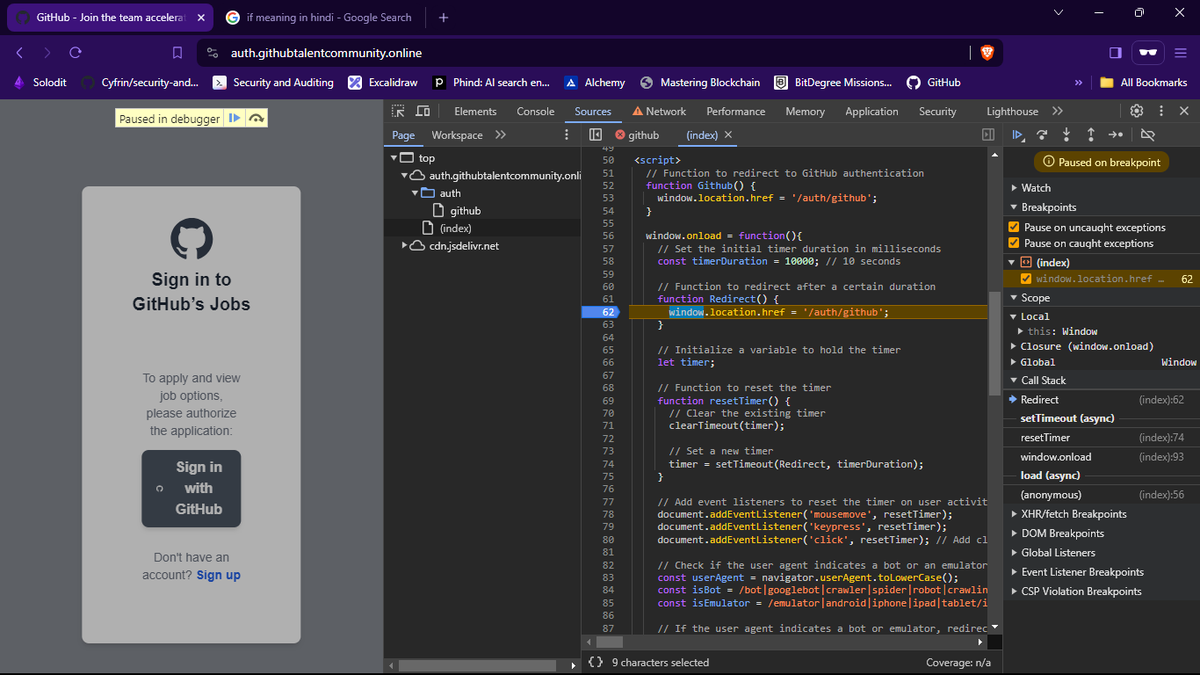Switch to the Console panel tab
Image resolution: width=1200 pixels, height=675 pixels.
click(x=535, y=111)
